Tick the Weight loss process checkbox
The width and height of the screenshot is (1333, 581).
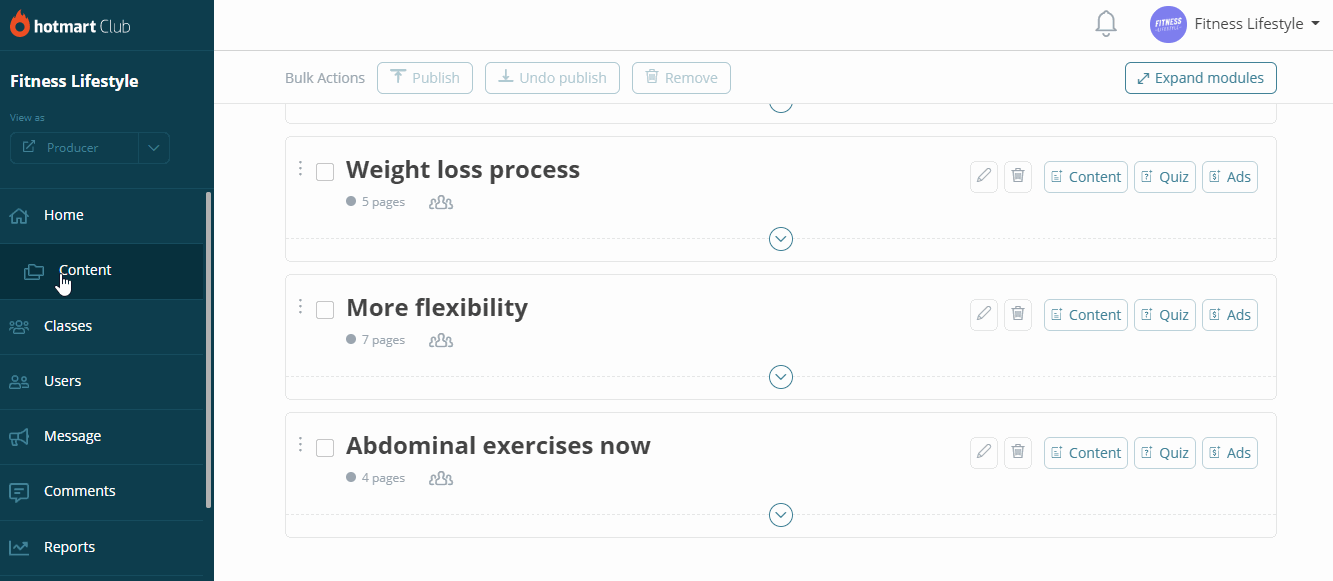pos(325,172)
